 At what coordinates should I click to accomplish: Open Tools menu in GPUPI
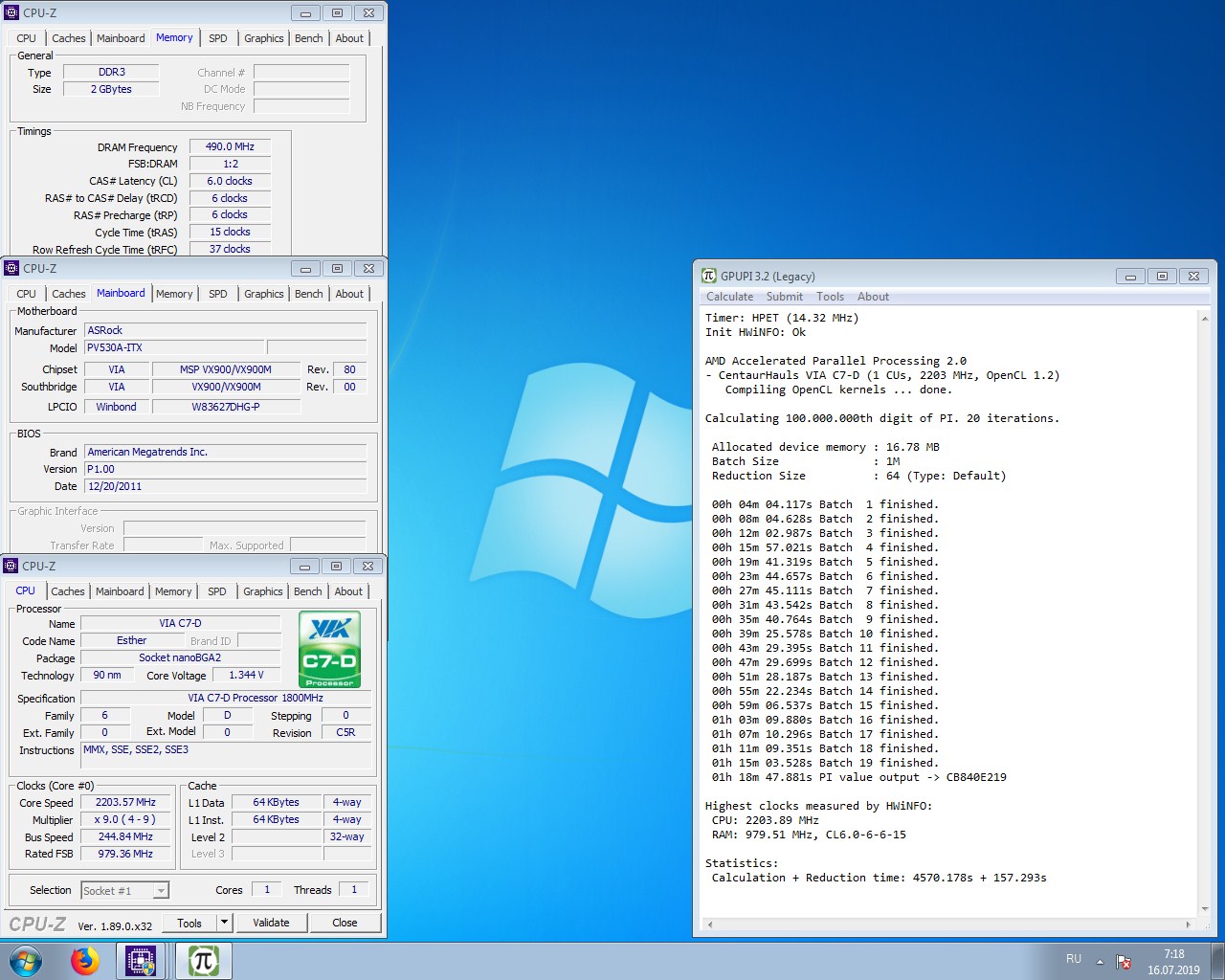click(830, 297)
